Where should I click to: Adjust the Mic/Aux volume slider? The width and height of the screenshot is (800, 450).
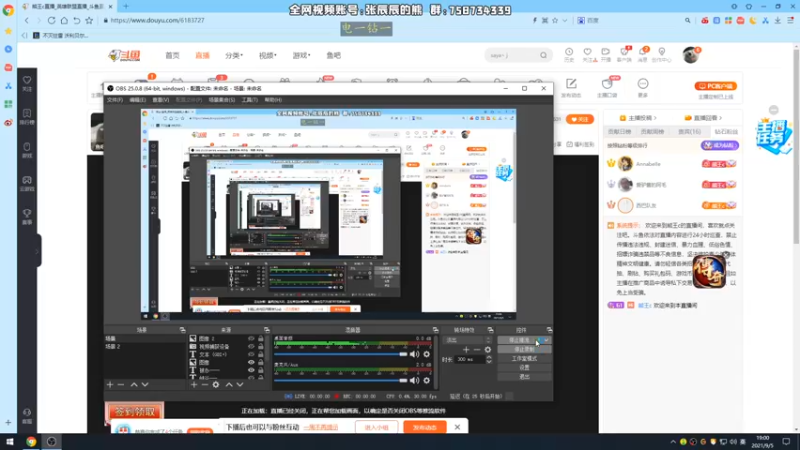[x=340, y=380]
